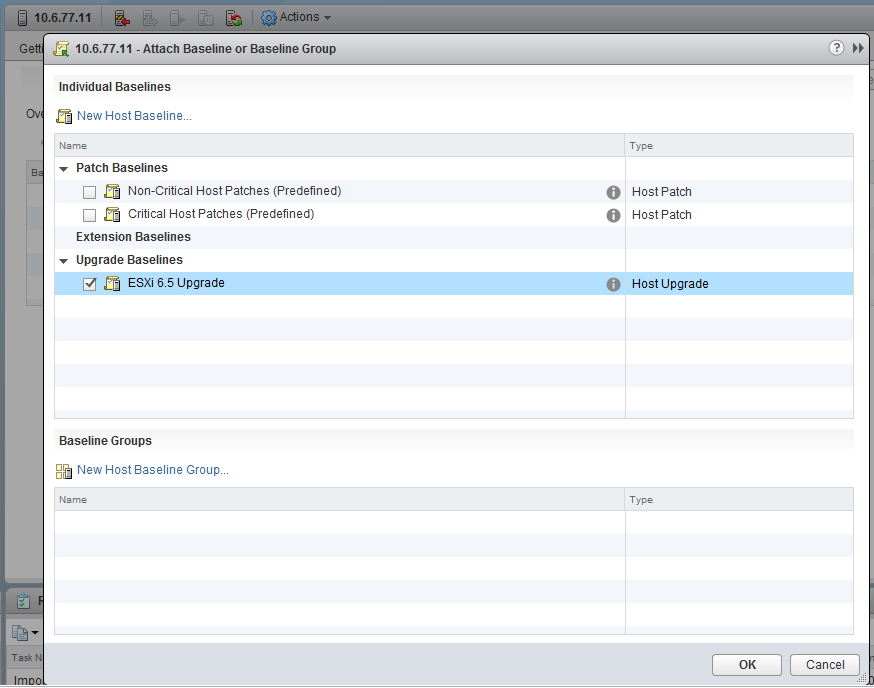874x688 pixels.
Task: Open the dialog help question mark icon
Action: pyautogui.click(x=836, y=48)
